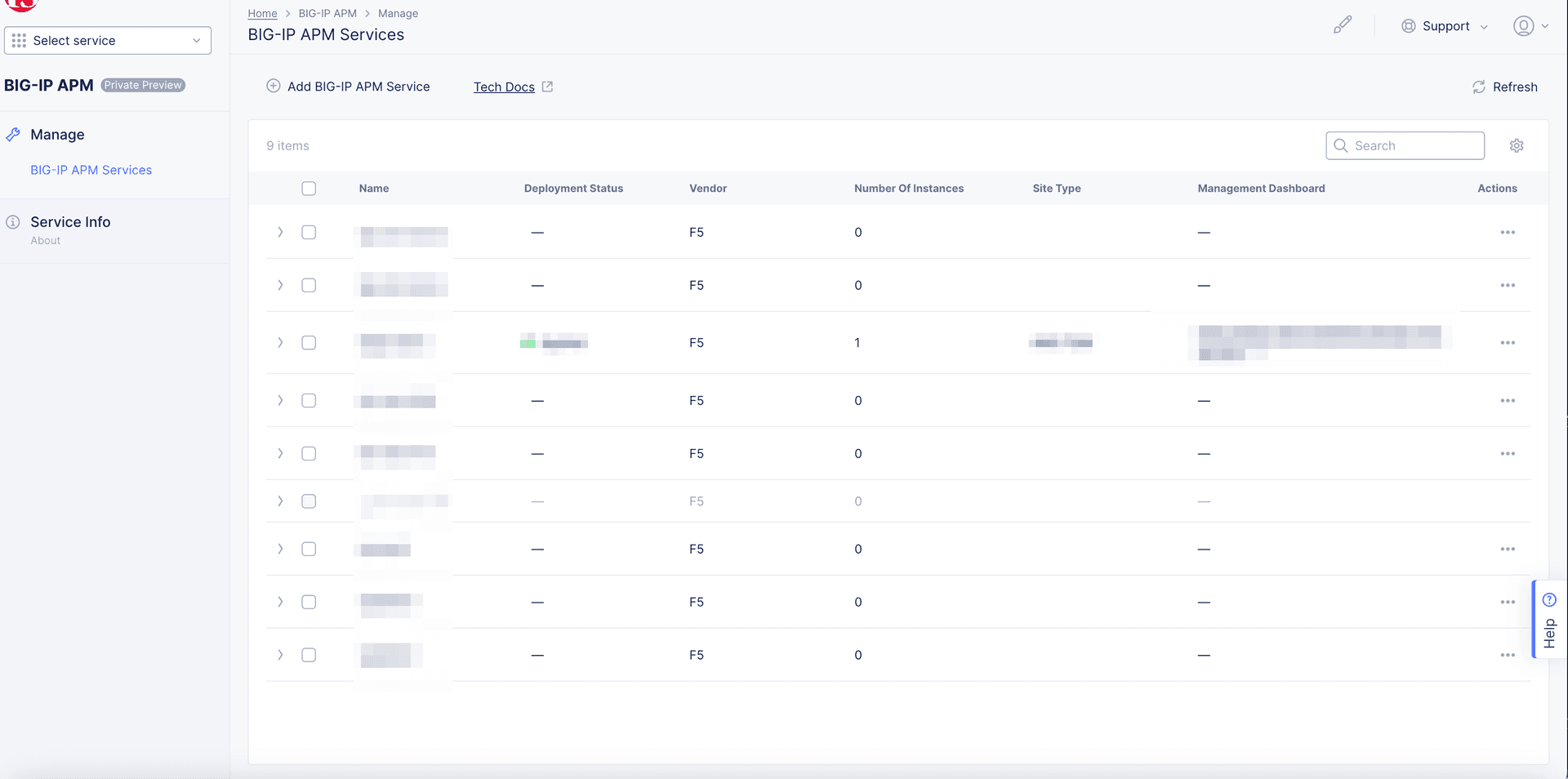This screenshot has height=779, width=1568.
Task: Open the table settings gear icon
Action: click(1517, 145)
